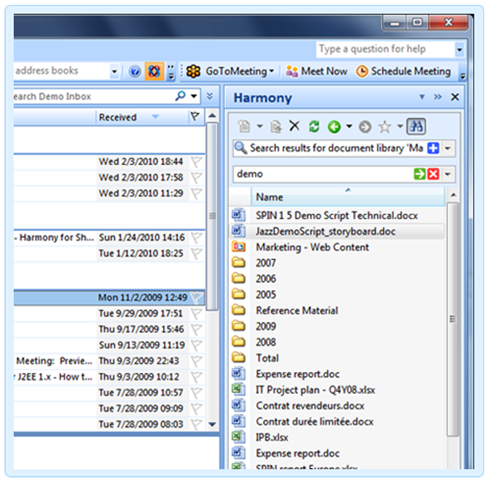Click the green refresh icon in Harmony
The width and height of the screenshot is (487, 480).
[x=314, y=127]
